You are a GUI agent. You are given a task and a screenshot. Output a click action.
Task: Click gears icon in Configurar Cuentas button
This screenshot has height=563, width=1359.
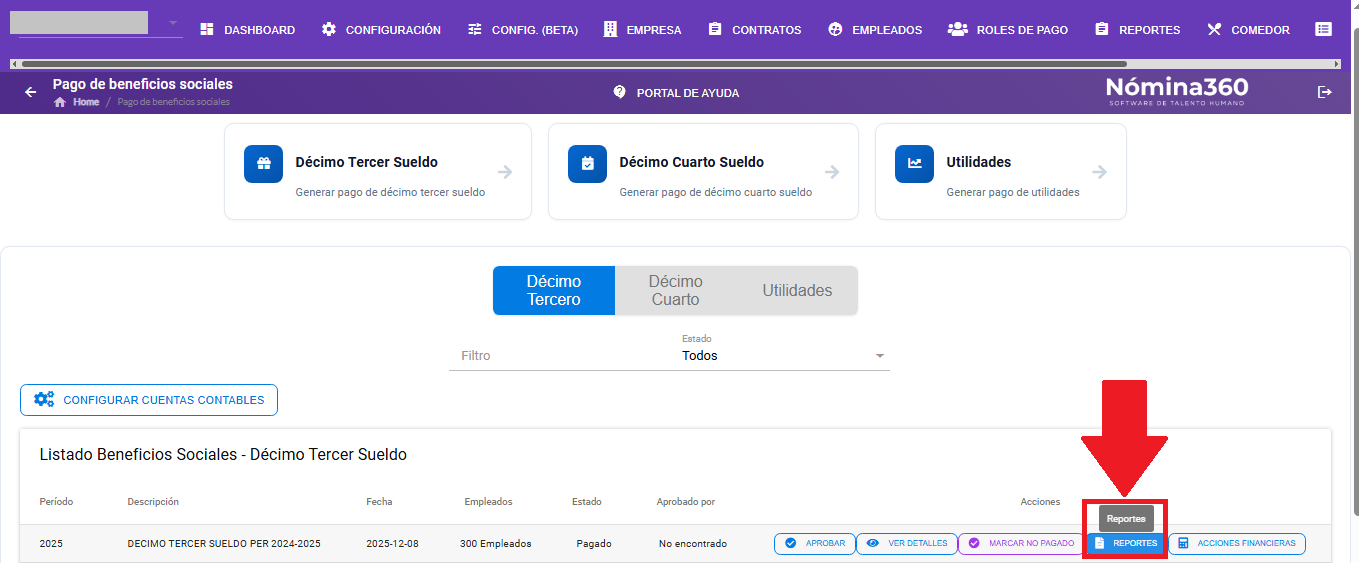[x=44, y=400]
